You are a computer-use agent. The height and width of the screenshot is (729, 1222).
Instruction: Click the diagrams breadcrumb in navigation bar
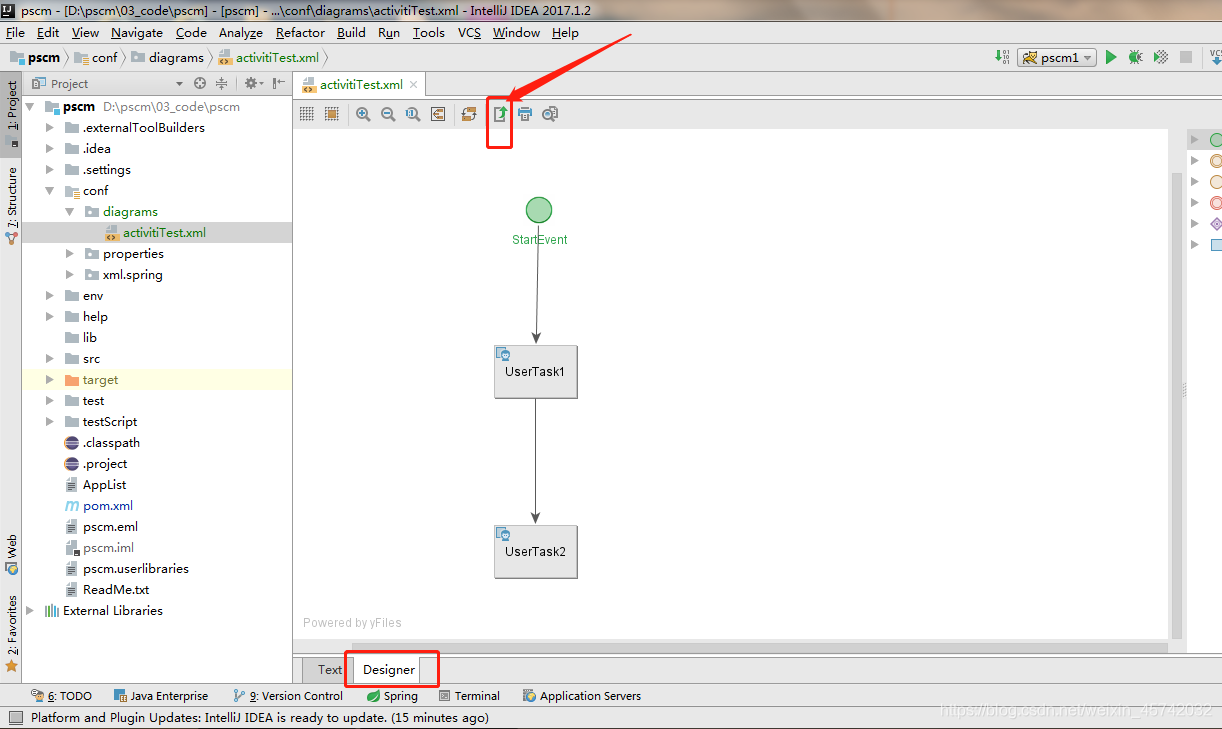coord(167,58)
